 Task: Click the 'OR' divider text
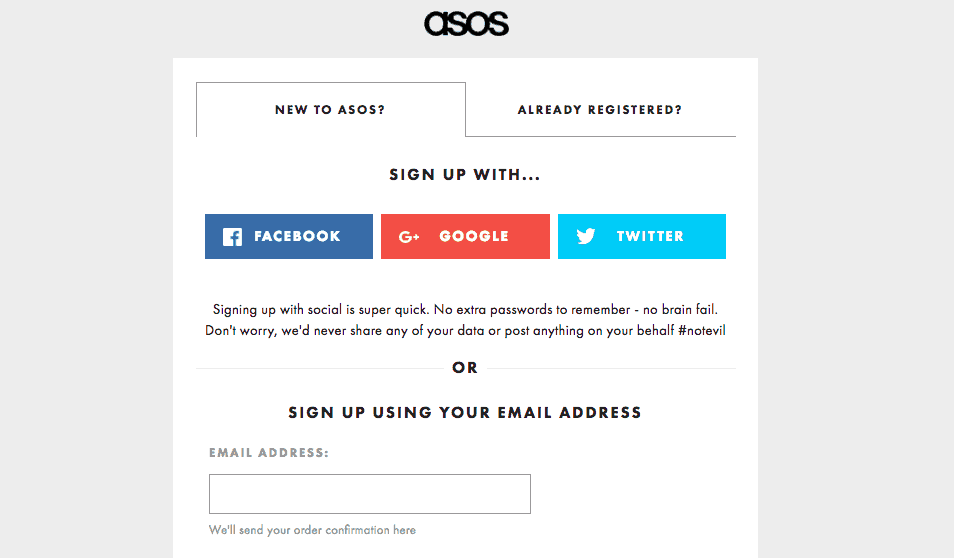coord(465,368)
